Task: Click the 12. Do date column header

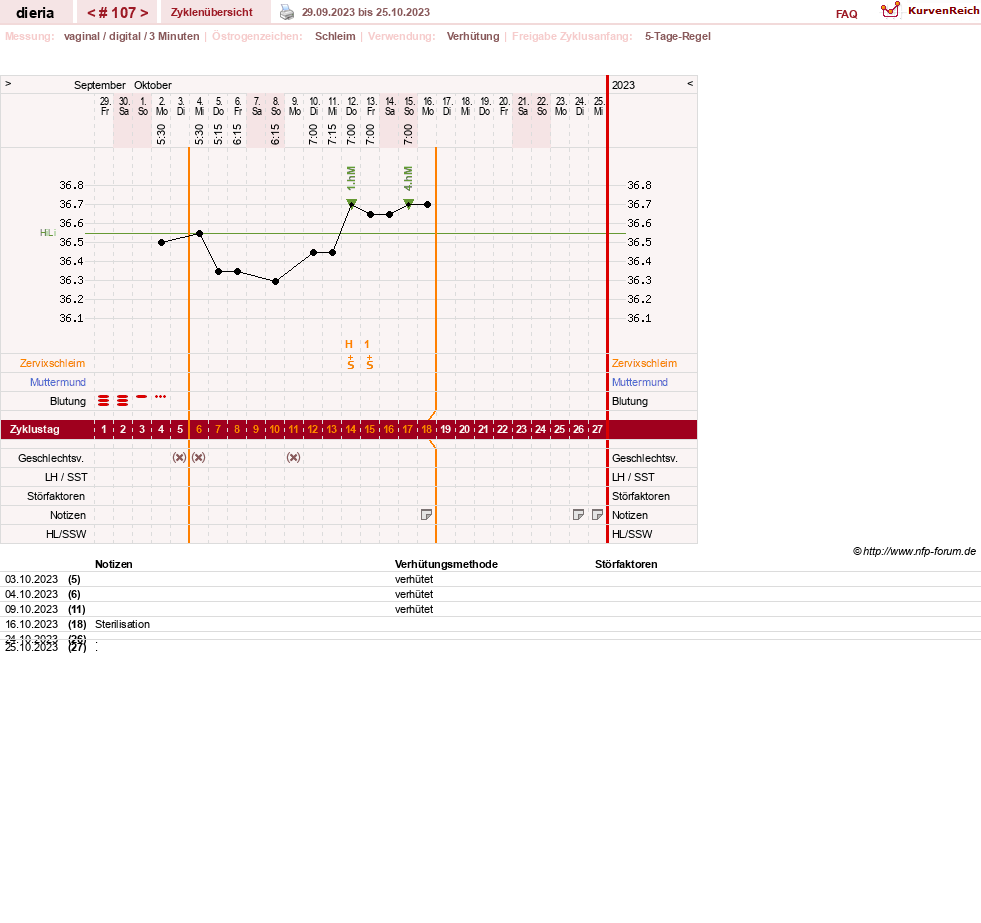Action: pos(352,106)
